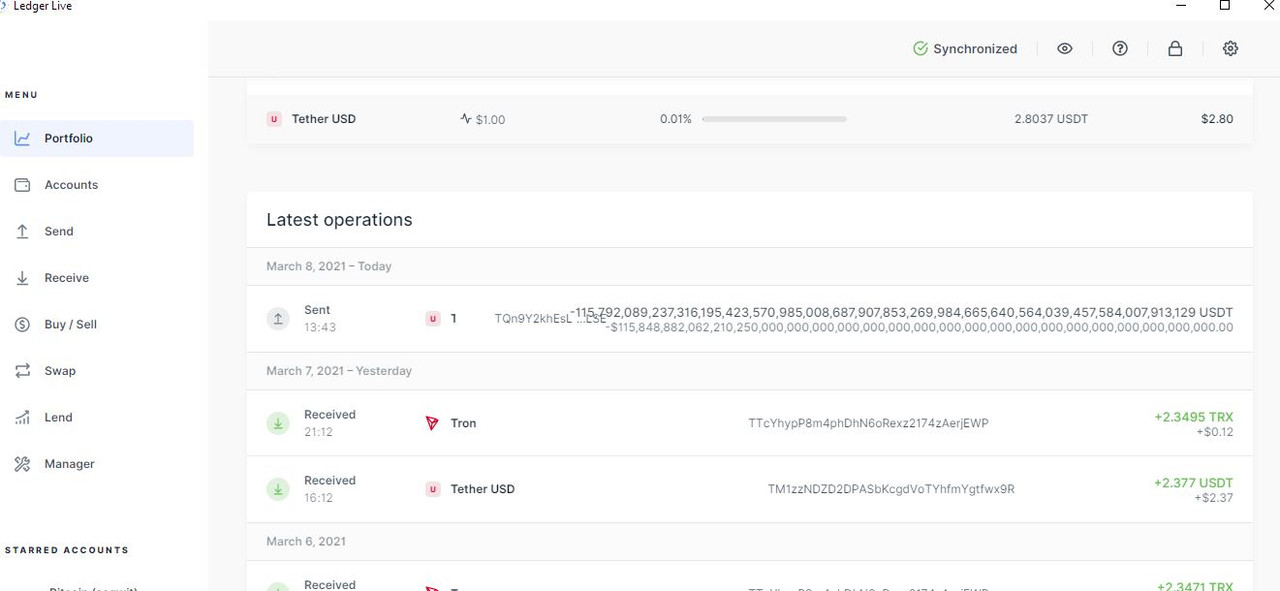Click the Latest operations heading
Image resolution: width=1280 pixels, height=591 pixels.
tap(339, 220)
